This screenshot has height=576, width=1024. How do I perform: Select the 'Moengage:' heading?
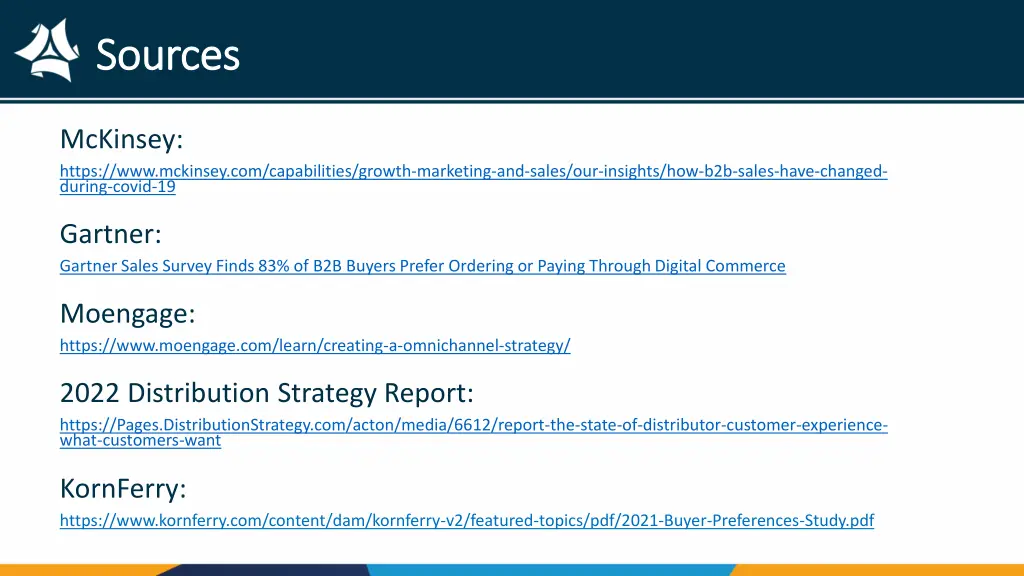point(127,314)
